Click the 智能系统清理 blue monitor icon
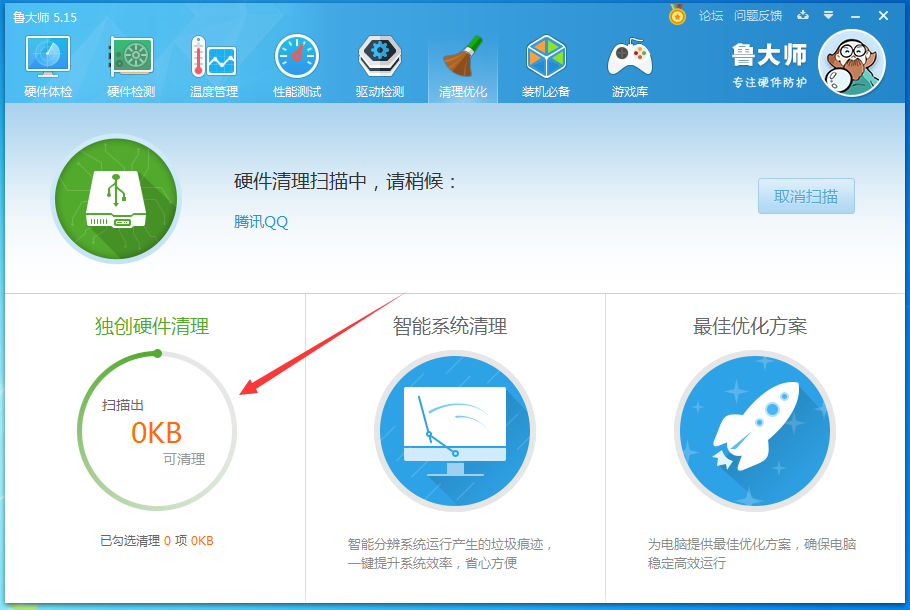Image resolution: width=910 pixels, height=610 pixels. click(455, 430)
